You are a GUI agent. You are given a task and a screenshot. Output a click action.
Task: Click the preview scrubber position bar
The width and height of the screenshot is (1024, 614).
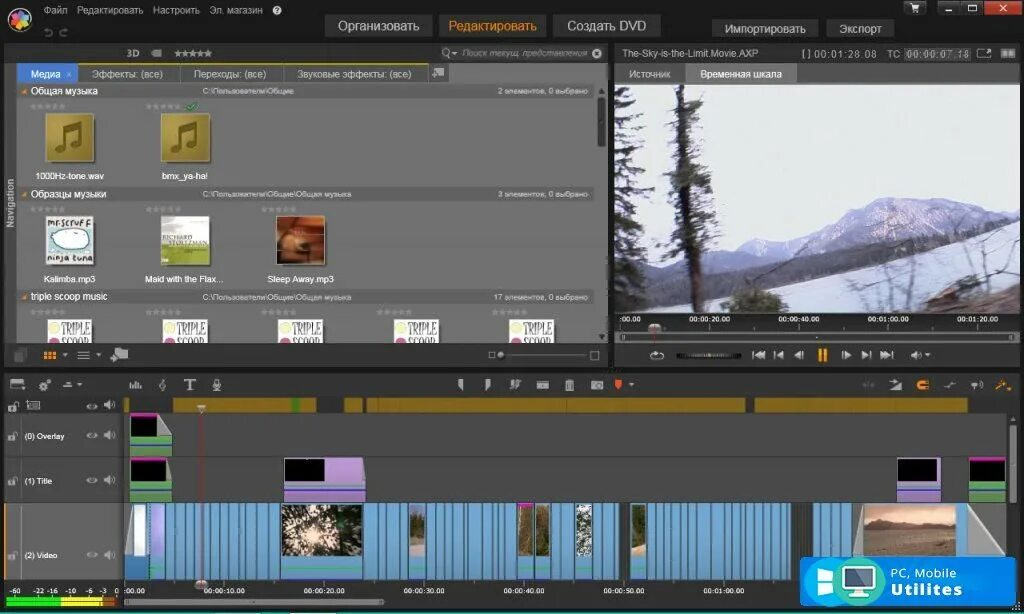[x=817, y=338]
